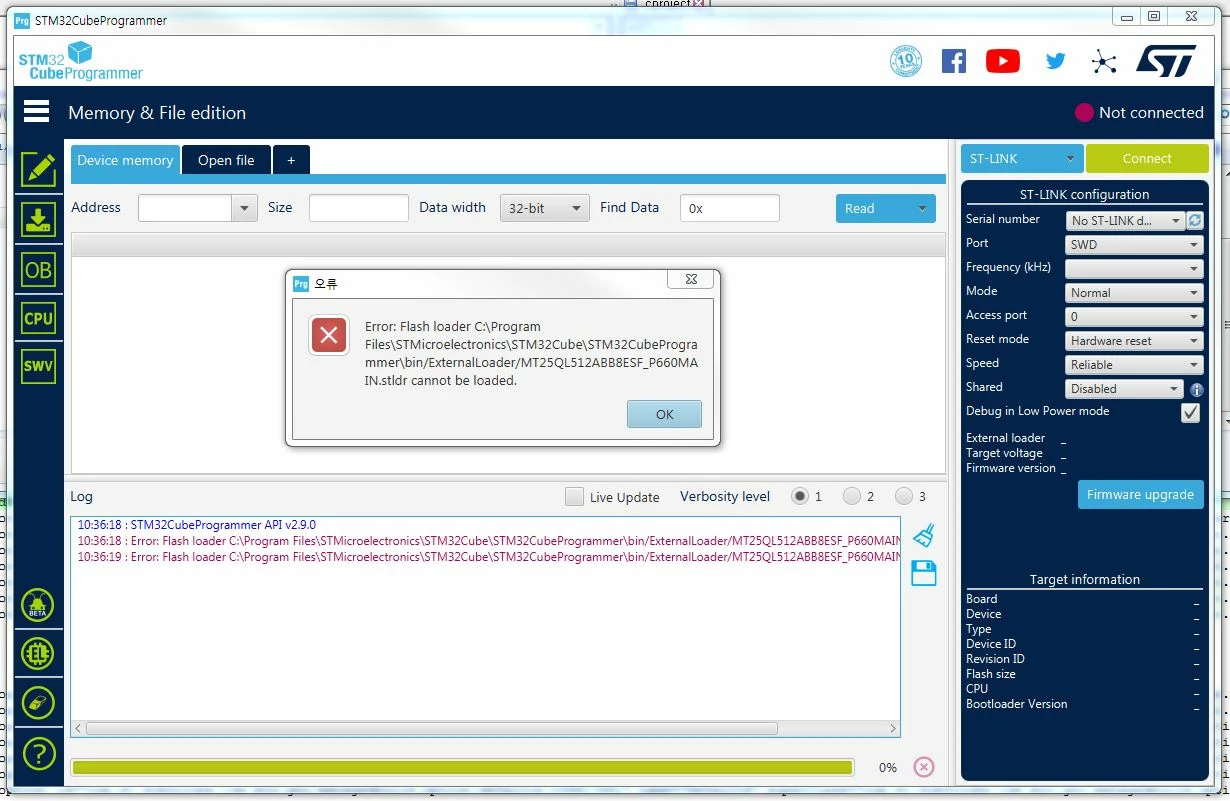Viewport: 1230px width, 801px height.
Task: Open the Access port dropdown
Action: coord(1134,316)
